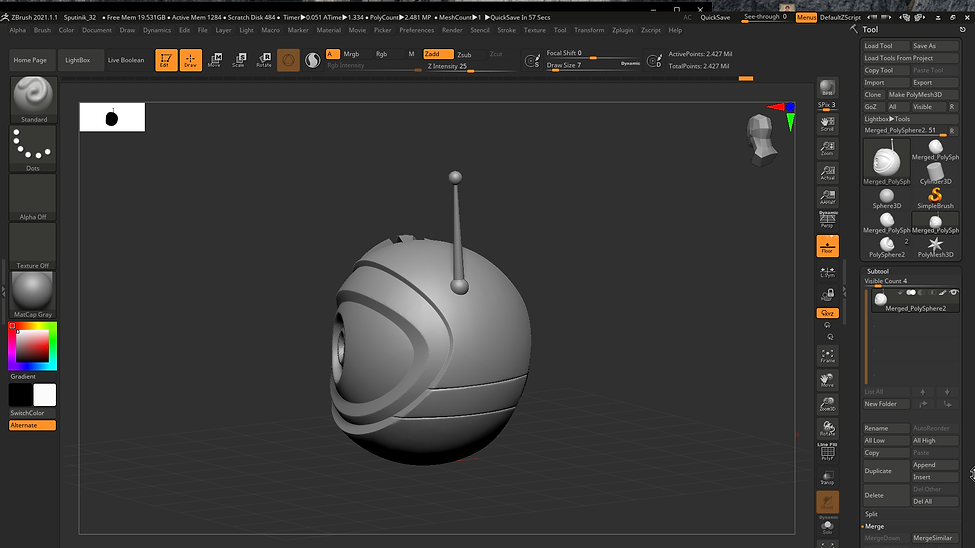Click the silhouette thumbnail preview in canvas
975x548 pixels.
coord(112,117)
